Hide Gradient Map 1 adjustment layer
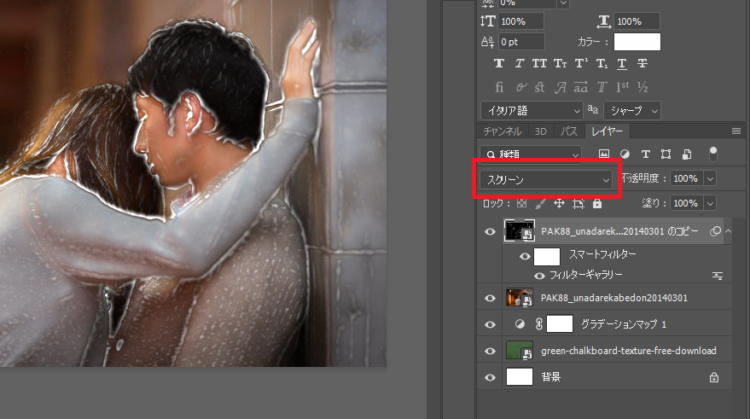This screenshot has height=419, width=750. (x=490, y=325)
